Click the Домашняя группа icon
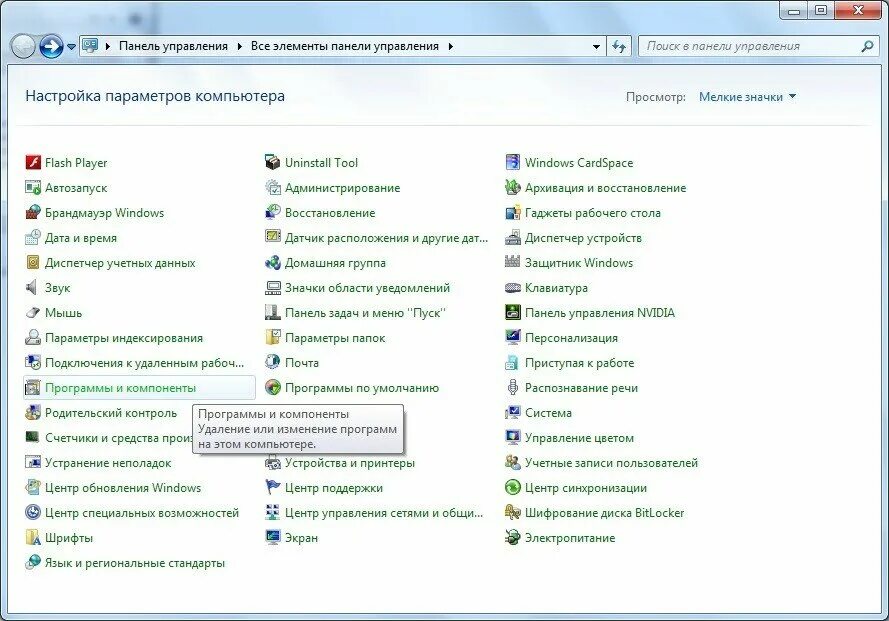This screenshot has height=621, width=889. [273, 263]
